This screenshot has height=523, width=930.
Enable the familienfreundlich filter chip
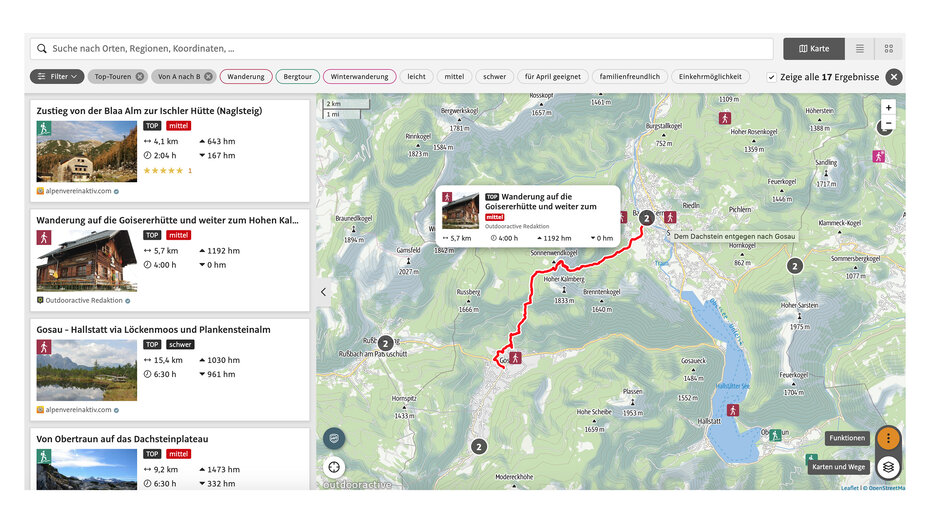(x=629, y=77)
